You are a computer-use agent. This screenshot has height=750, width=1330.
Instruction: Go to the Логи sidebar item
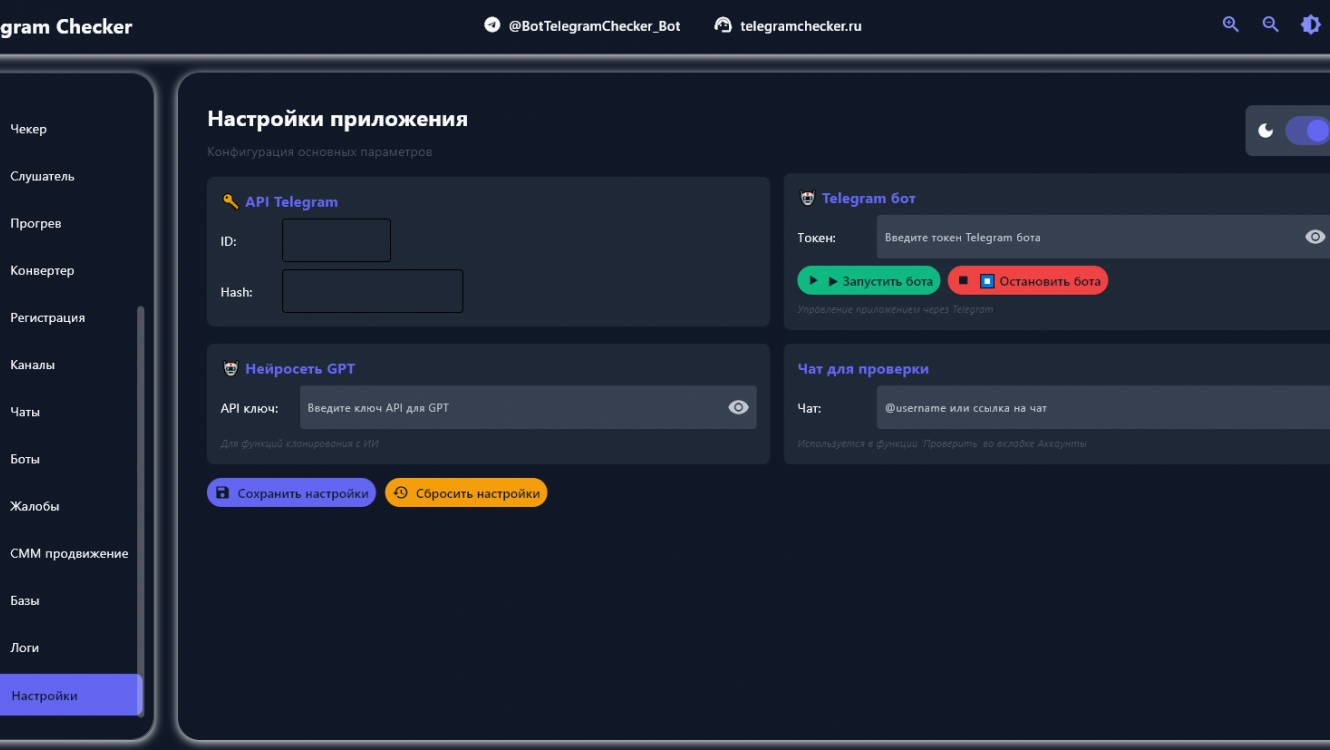[x=25, y=648]
